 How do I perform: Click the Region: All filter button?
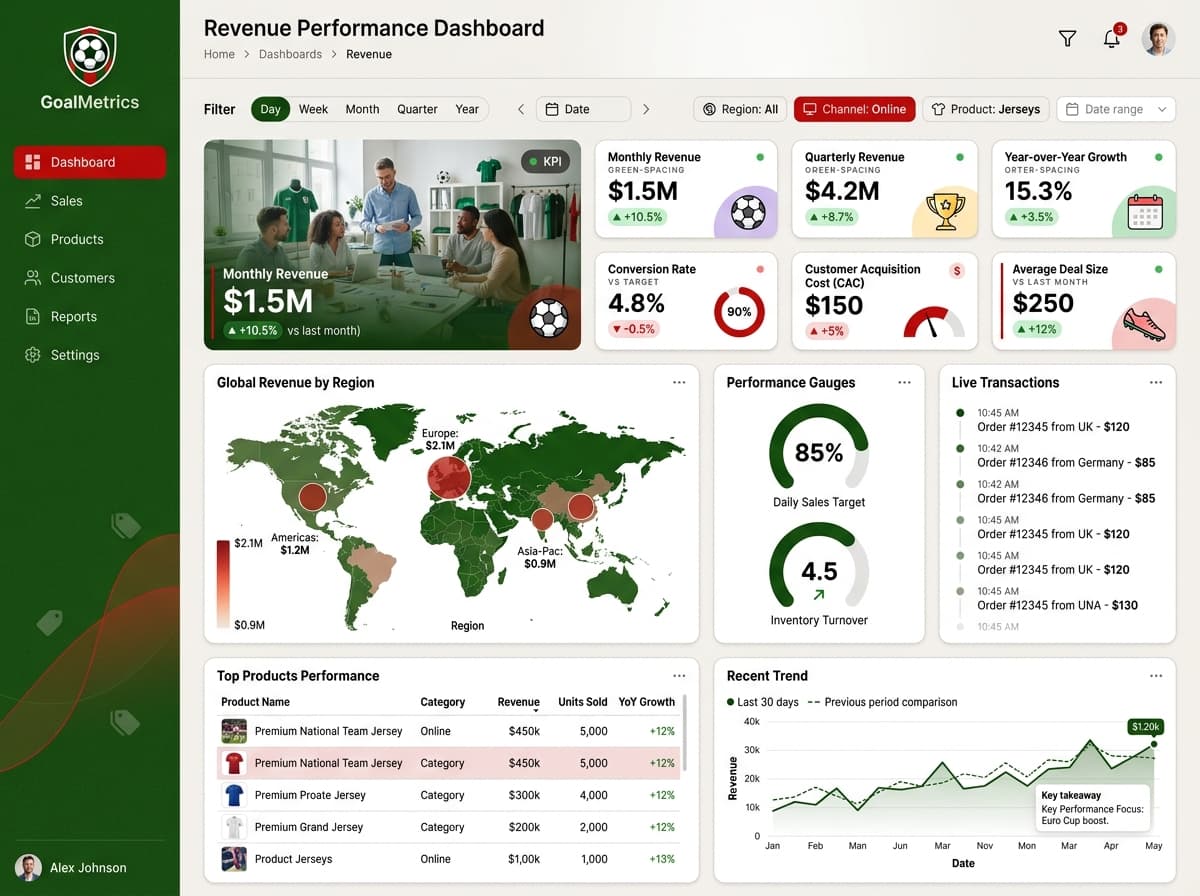tap(740, 109)
